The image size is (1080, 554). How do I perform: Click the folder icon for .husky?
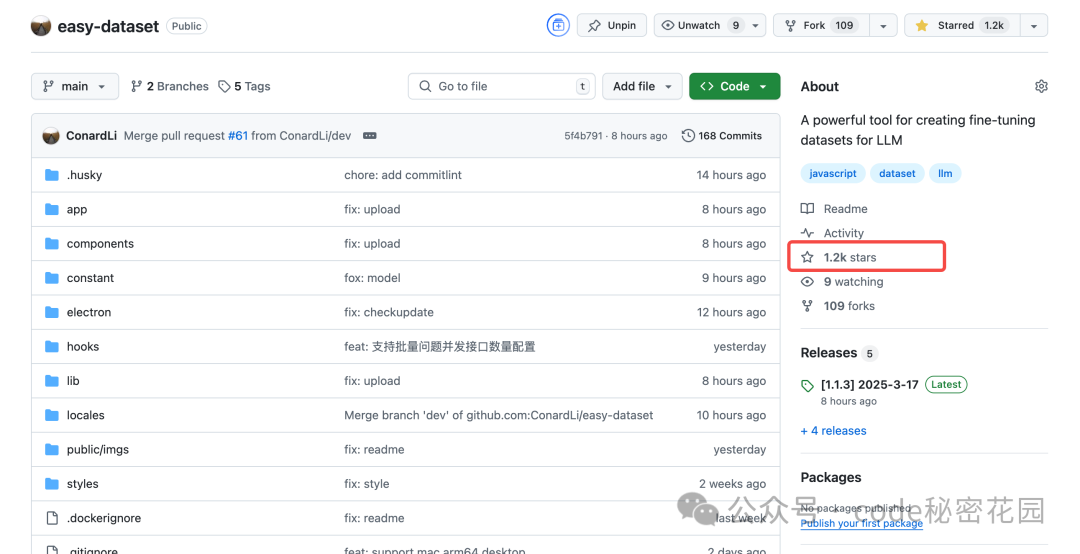tap(52, 175)
